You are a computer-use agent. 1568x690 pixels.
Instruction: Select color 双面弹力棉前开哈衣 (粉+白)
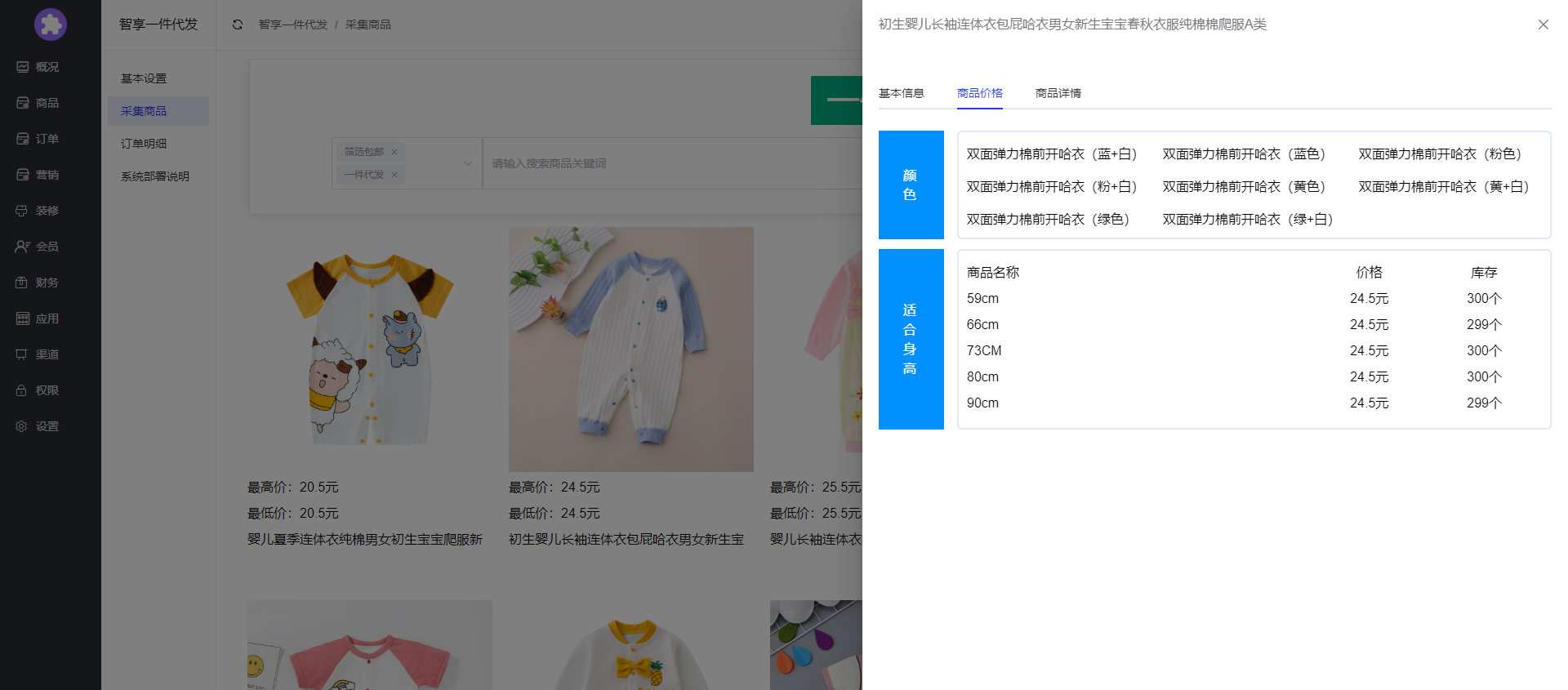point(1052,187)
